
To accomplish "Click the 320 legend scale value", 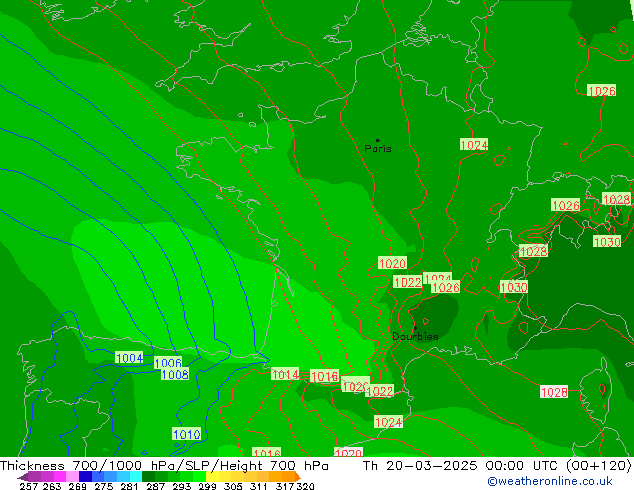I will coord(306,486).
